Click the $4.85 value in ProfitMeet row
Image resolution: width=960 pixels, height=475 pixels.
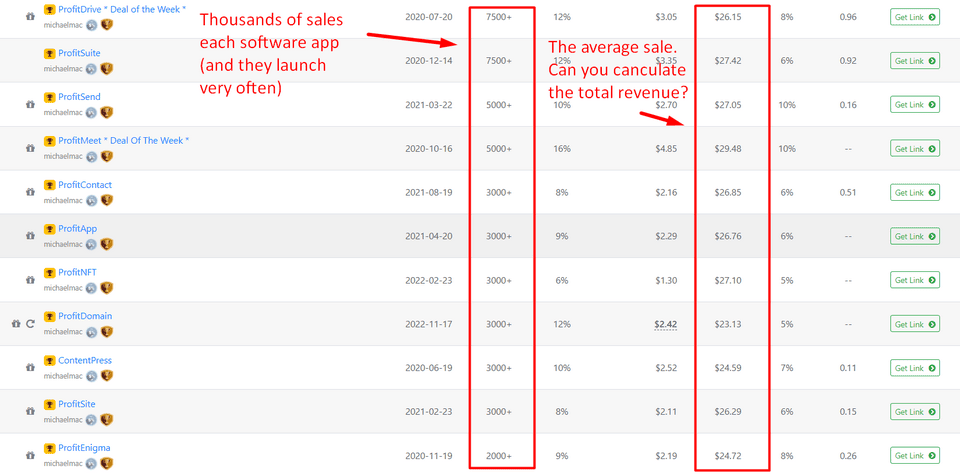click(x=665, y=149)
